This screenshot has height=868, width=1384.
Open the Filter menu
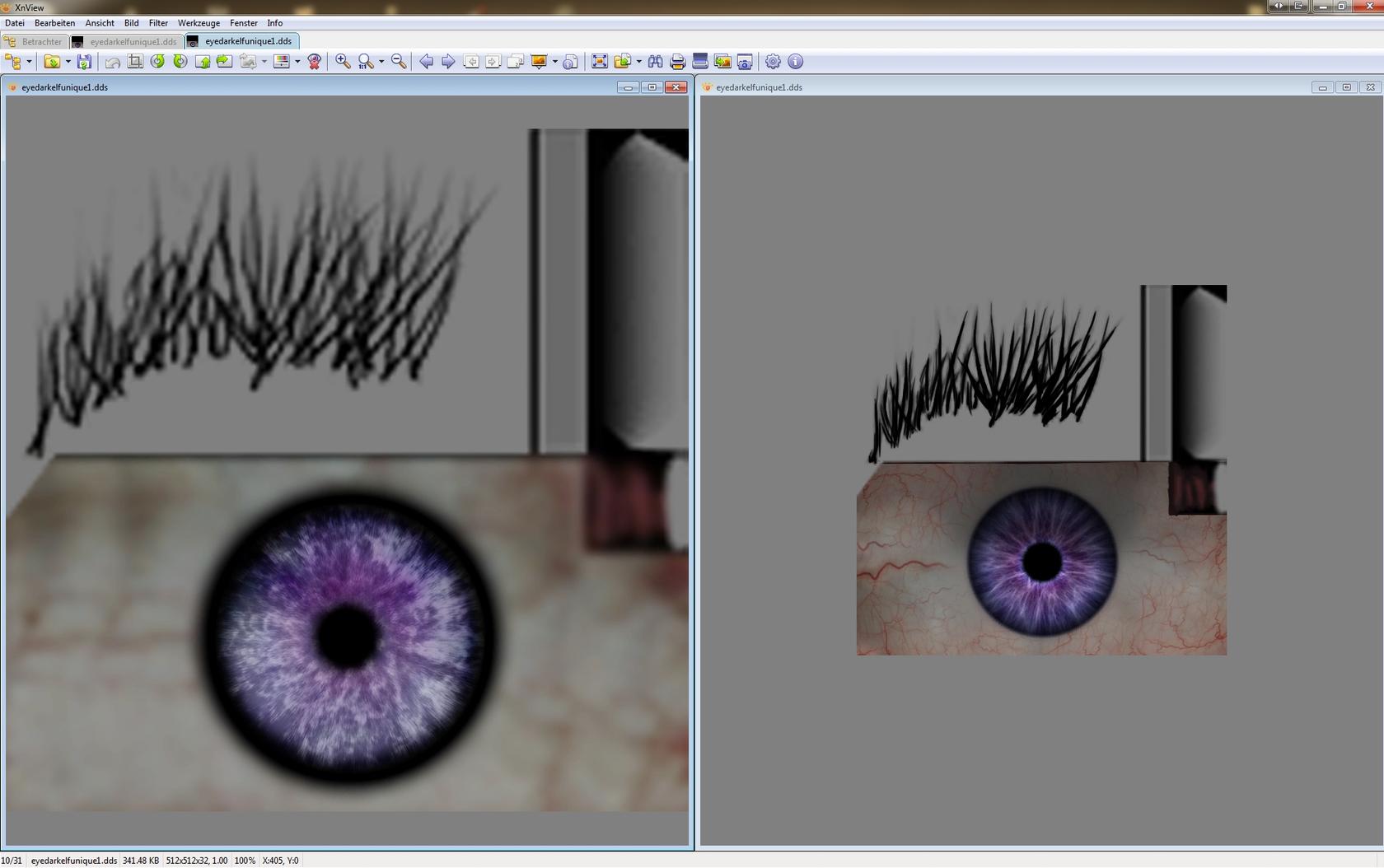tap(158, 23)
